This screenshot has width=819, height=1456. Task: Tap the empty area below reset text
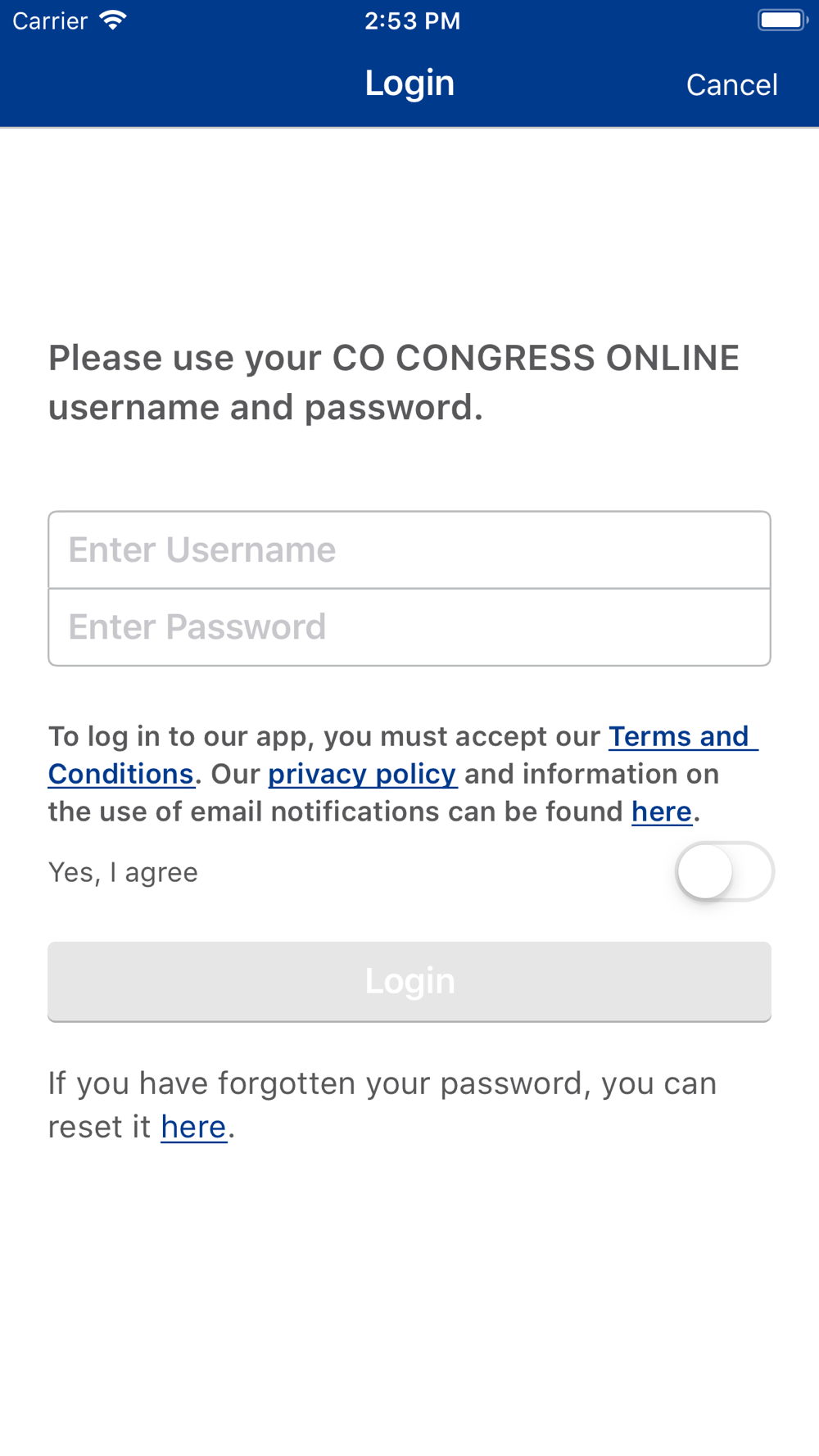point(409,1294)
